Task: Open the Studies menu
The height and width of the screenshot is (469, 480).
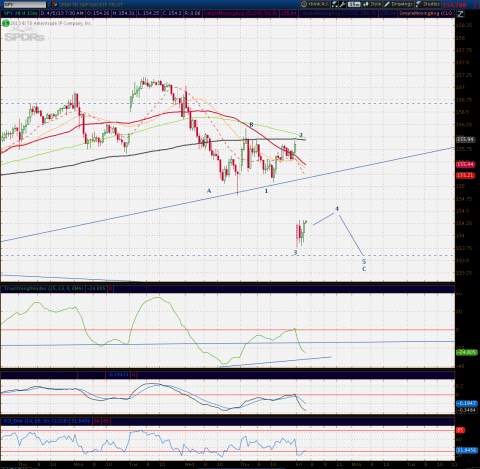Action: (x=428, y=4)
